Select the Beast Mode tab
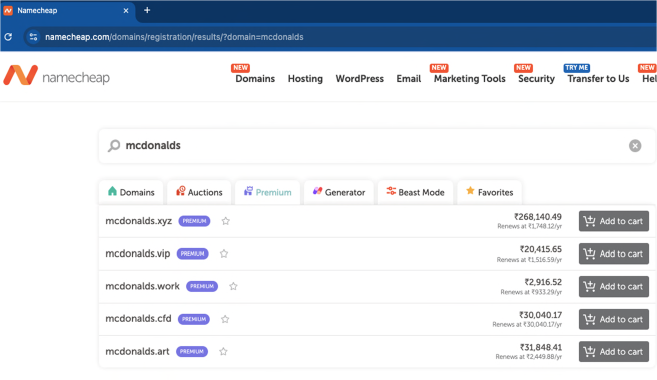This screenshot has height=380, width=657. tap(415, 192)
